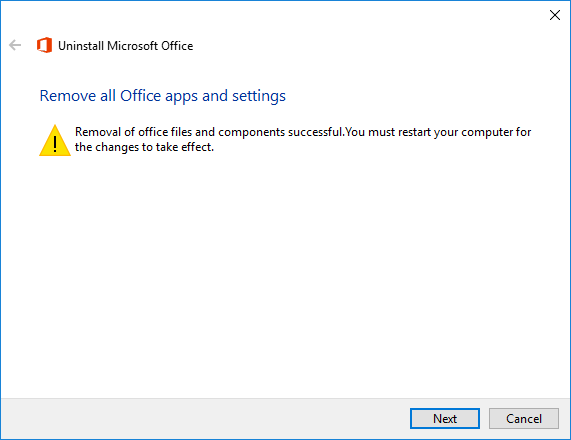Viewport: 571px width, 440px height.
Task: Go back using the left arrow icon
Action: click(x=15, y=45)
